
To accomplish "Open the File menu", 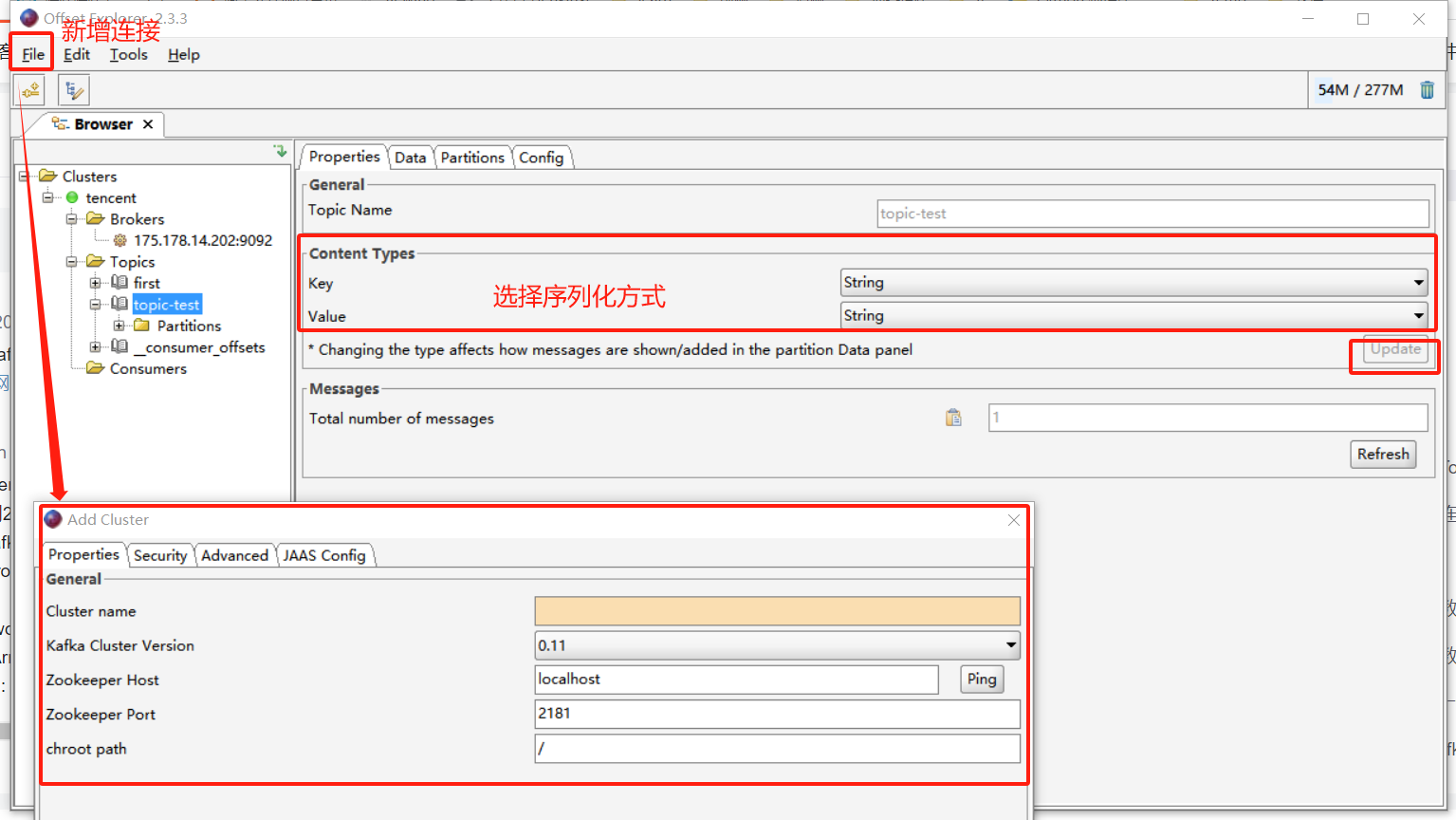I will [33, 54].
